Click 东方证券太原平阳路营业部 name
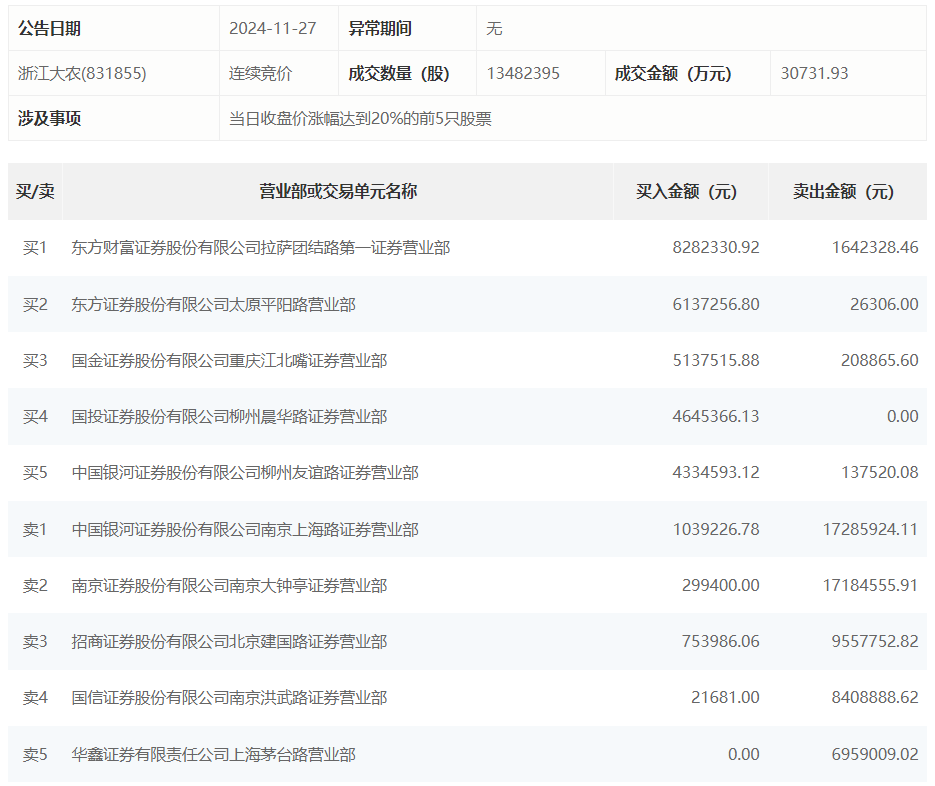The height and width of the screenshot is (786, 935). tap(213, 305)
